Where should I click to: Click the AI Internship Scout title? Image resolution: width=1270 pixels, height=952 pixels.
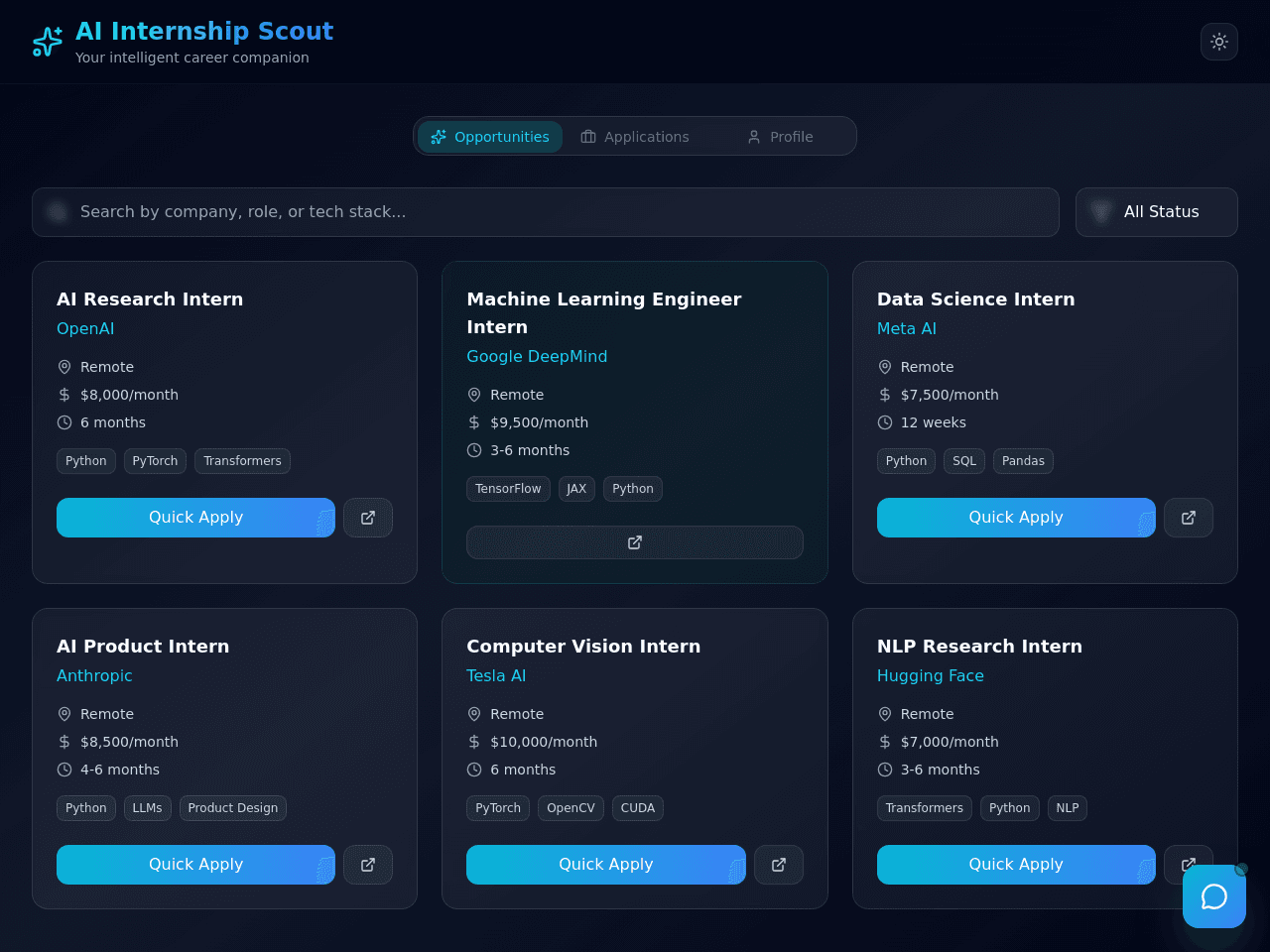click(x=204, y=32)
